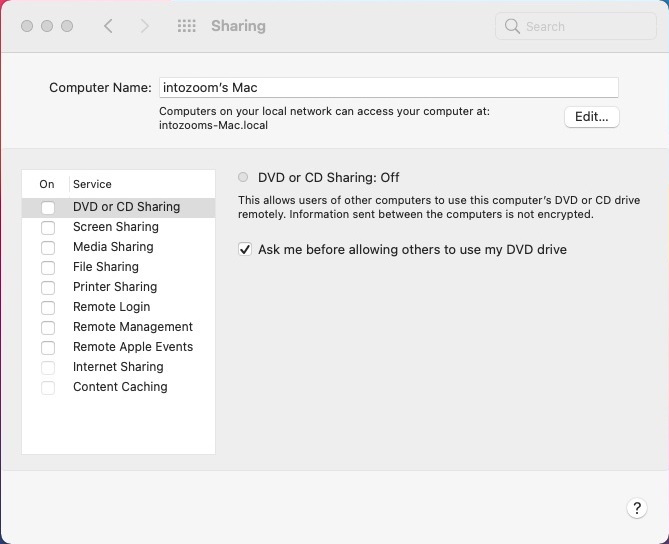This screenshot has width=669, height=544.
Task: Enable the DVD or CD Sharing checkbox
Action: click(x=48, y=207)
